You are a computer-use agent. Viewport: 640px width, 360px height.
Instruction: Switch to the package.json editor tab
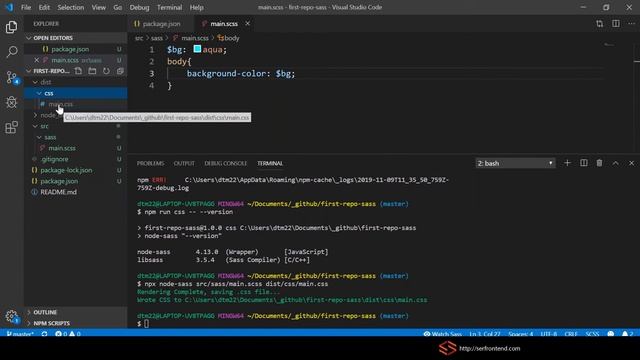(161, 24)
